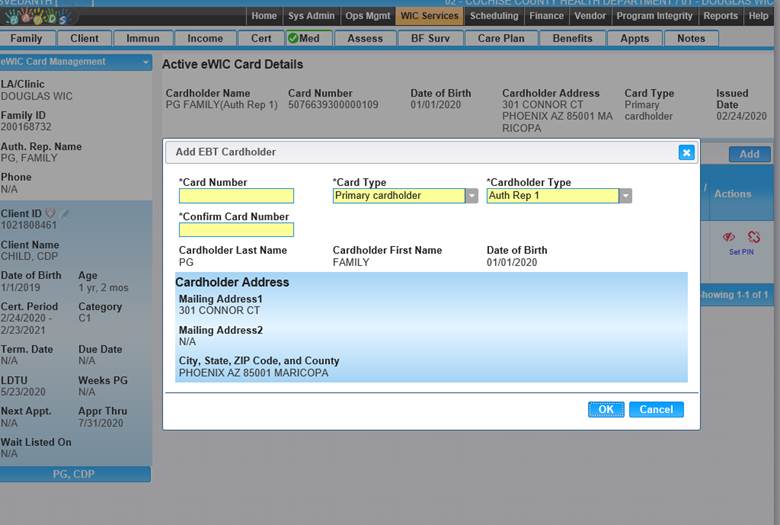Click Cancel in the dialog
Image resolution: width=780 pixels, height=525 pixels.
pyautogui.click(x=656, y=409)
